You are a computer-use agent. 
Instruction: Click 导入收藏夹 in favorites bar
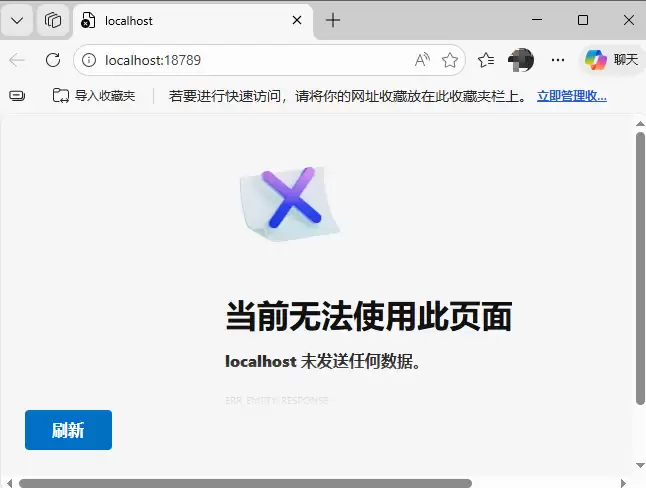pyautogui.click(x=94, y=96)
